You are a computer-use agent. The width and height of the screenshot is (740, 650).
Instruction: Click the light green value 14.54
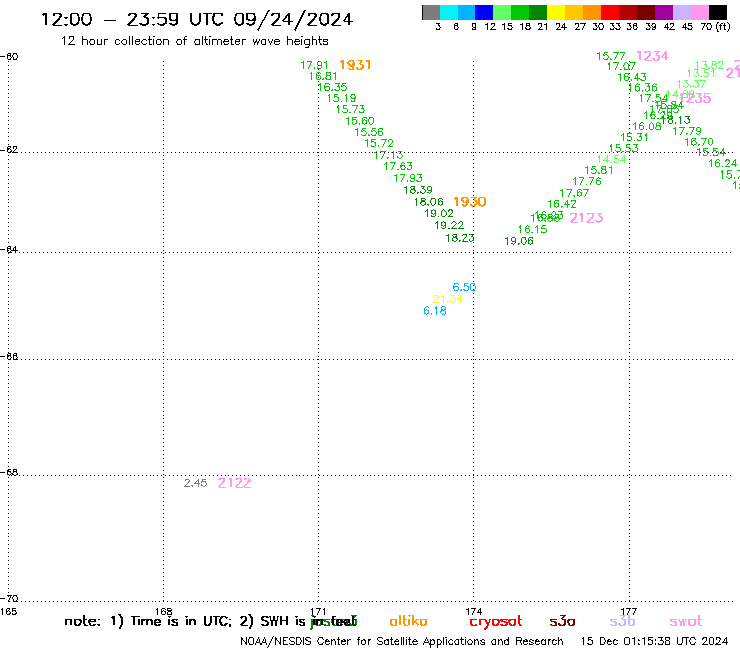pyautogui.click(x=612, y=160)
